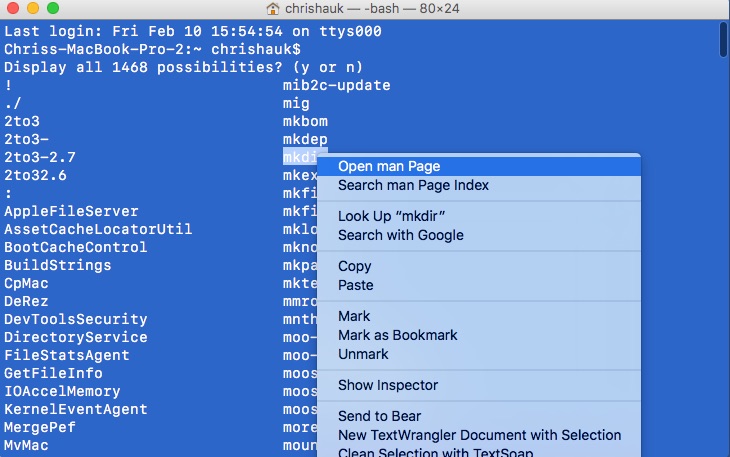Select Search man Page Index

[x=413, y=185]
